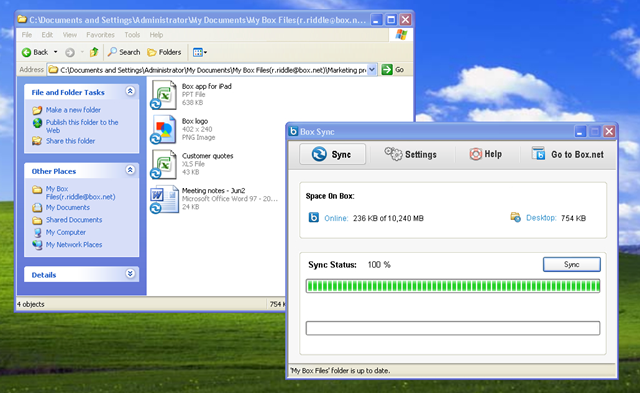Open the View menu
The width and height of the screenshot is (640, 393).
point(69,35)
